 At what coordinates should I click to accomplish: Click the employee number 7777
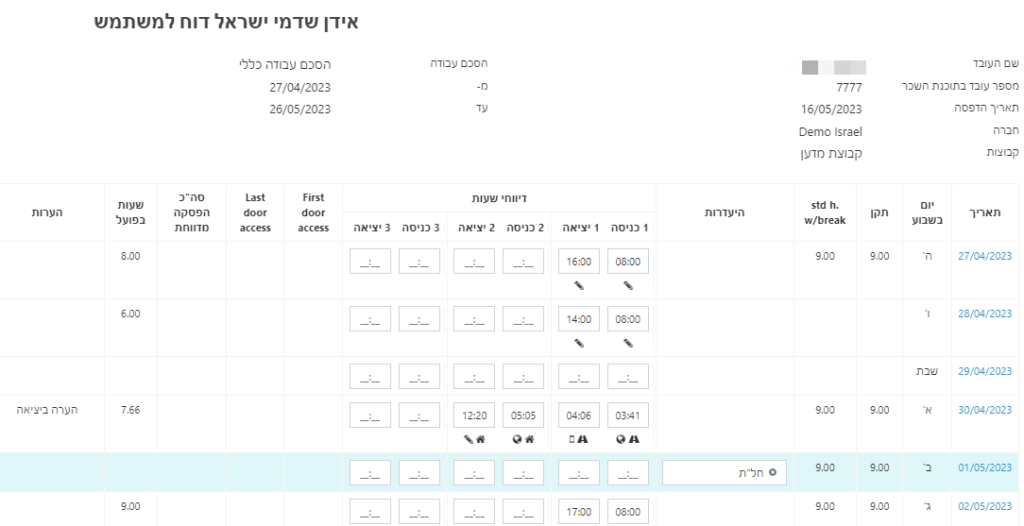coord(849,88)
